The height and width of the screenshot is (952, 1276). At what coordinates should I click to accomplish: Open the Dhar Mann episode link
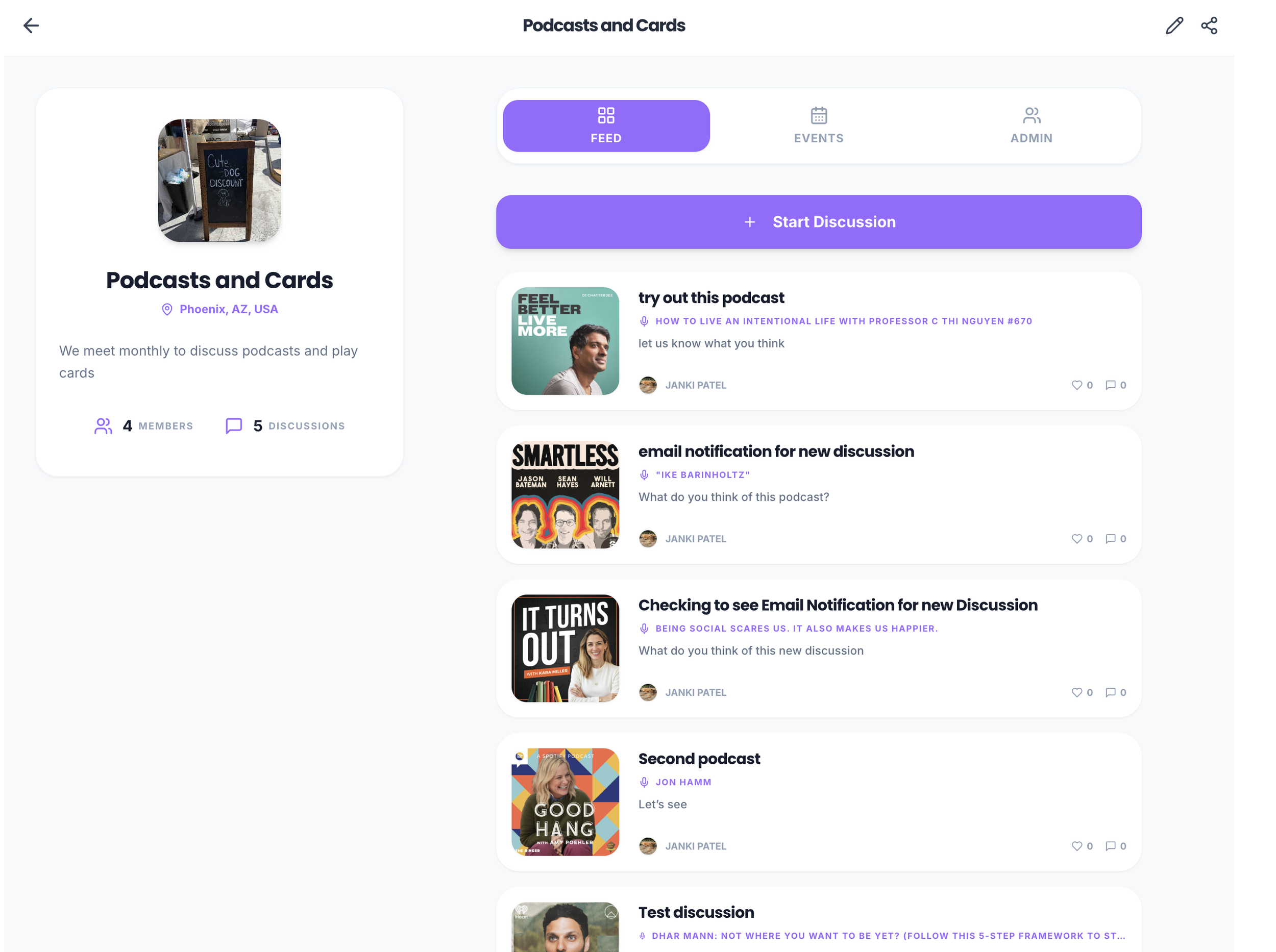coord(889,936)
